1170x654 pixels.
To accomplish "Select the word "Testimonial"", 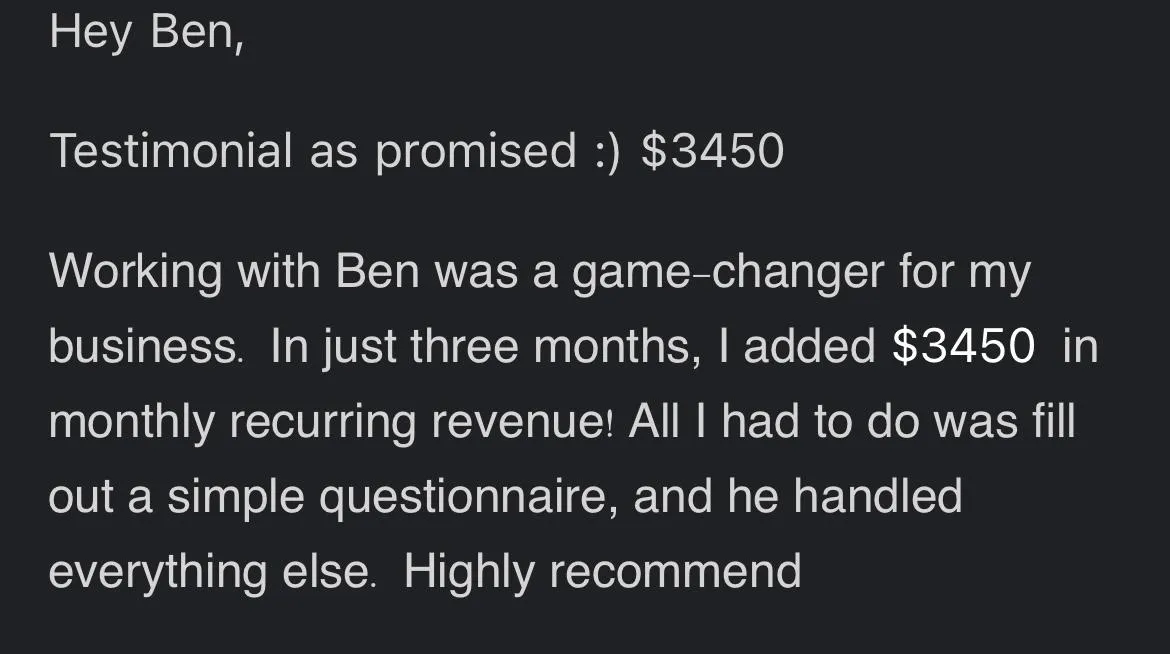I will click(171, 151).
